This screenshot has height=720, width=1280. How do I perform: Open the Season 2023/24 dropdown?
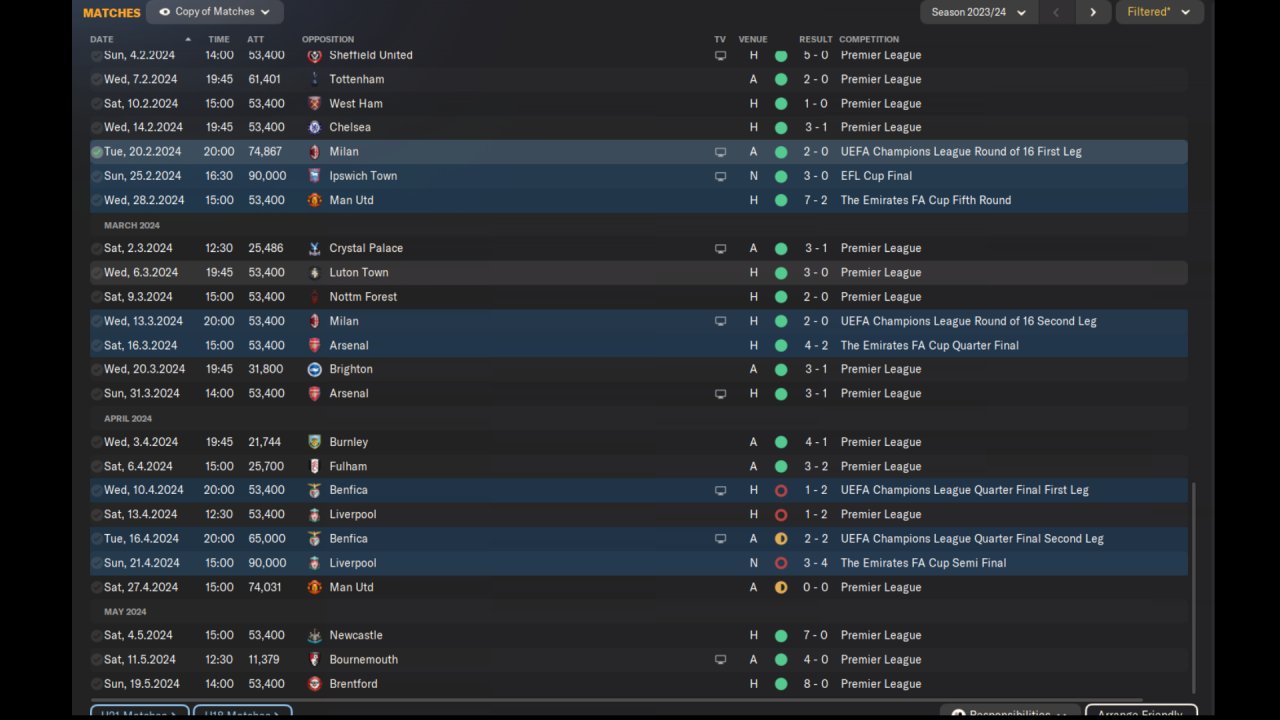978,12
